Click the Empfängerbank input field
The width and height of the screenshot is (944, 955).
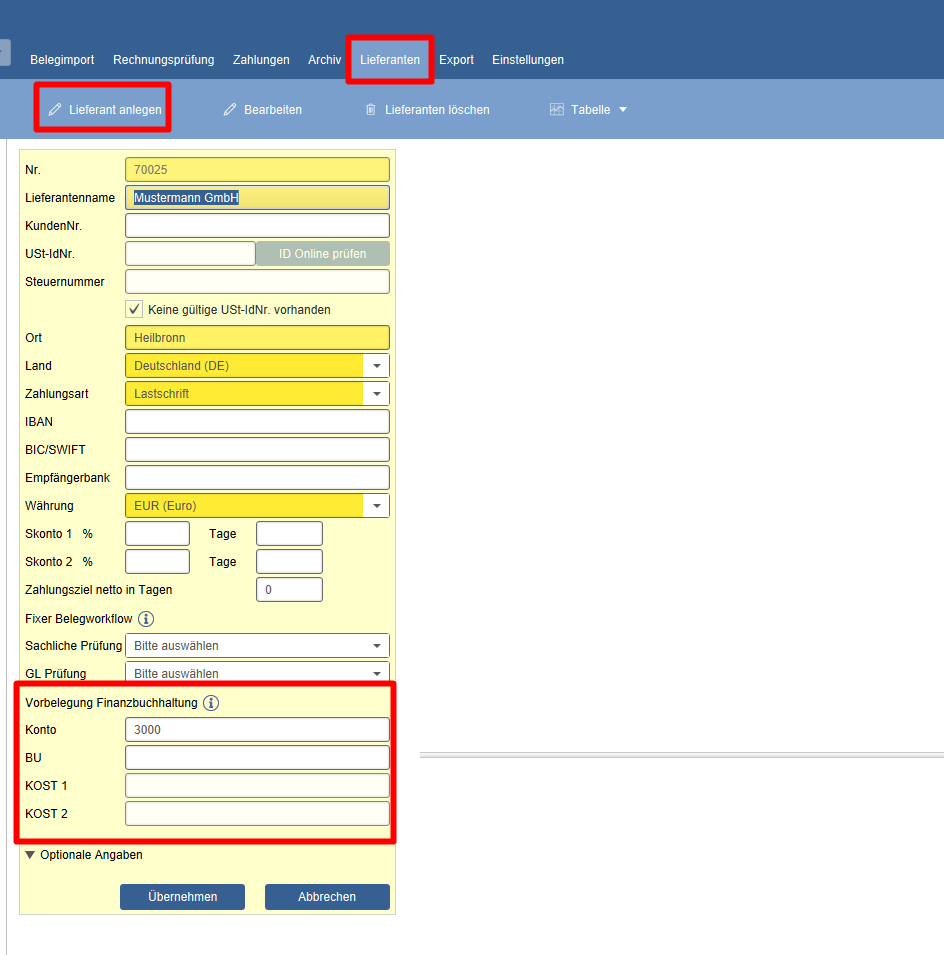tap(257, 478)
